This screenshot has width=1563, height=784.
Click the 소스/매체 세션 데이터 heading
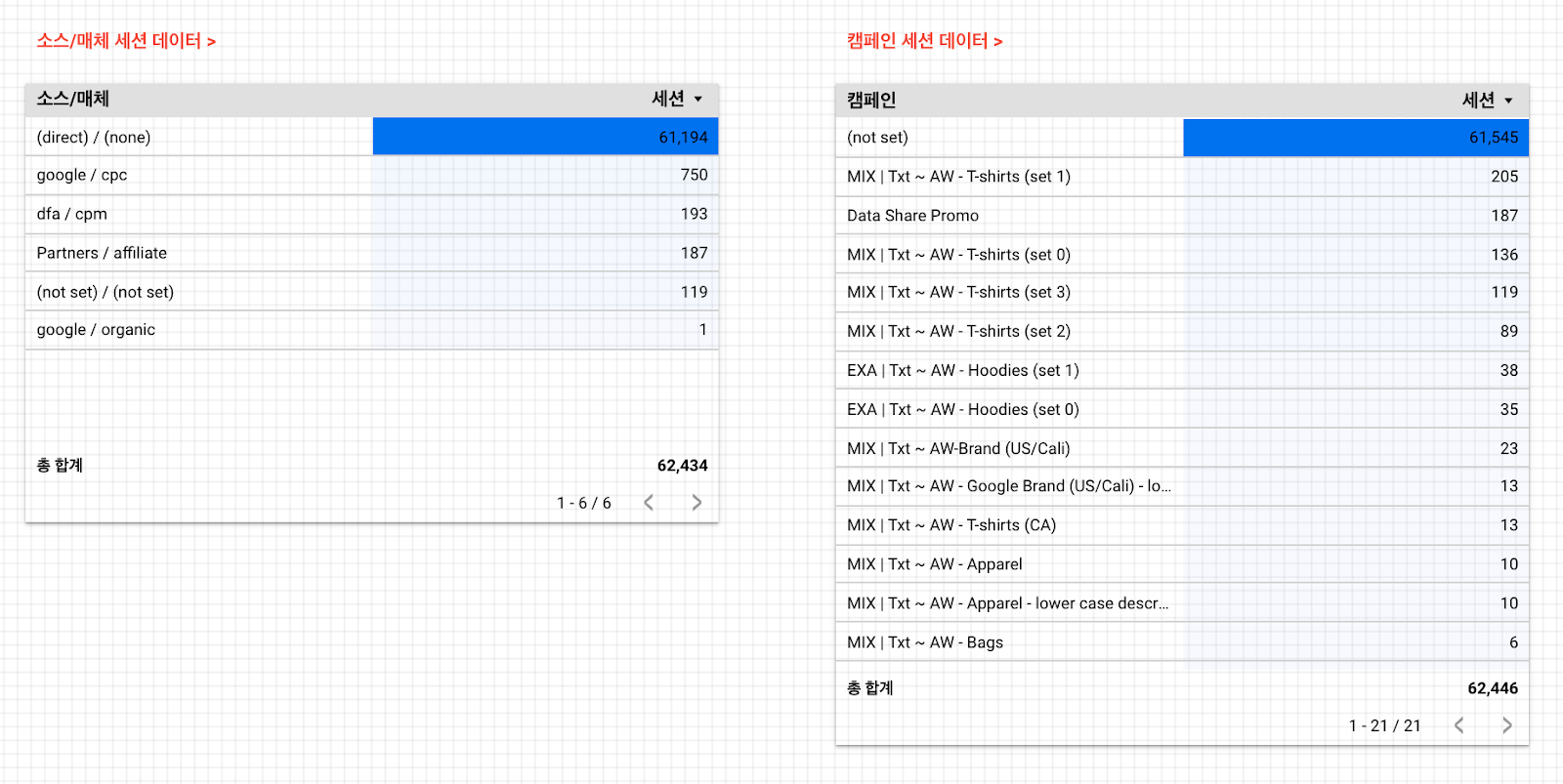[x=126, y=41]
